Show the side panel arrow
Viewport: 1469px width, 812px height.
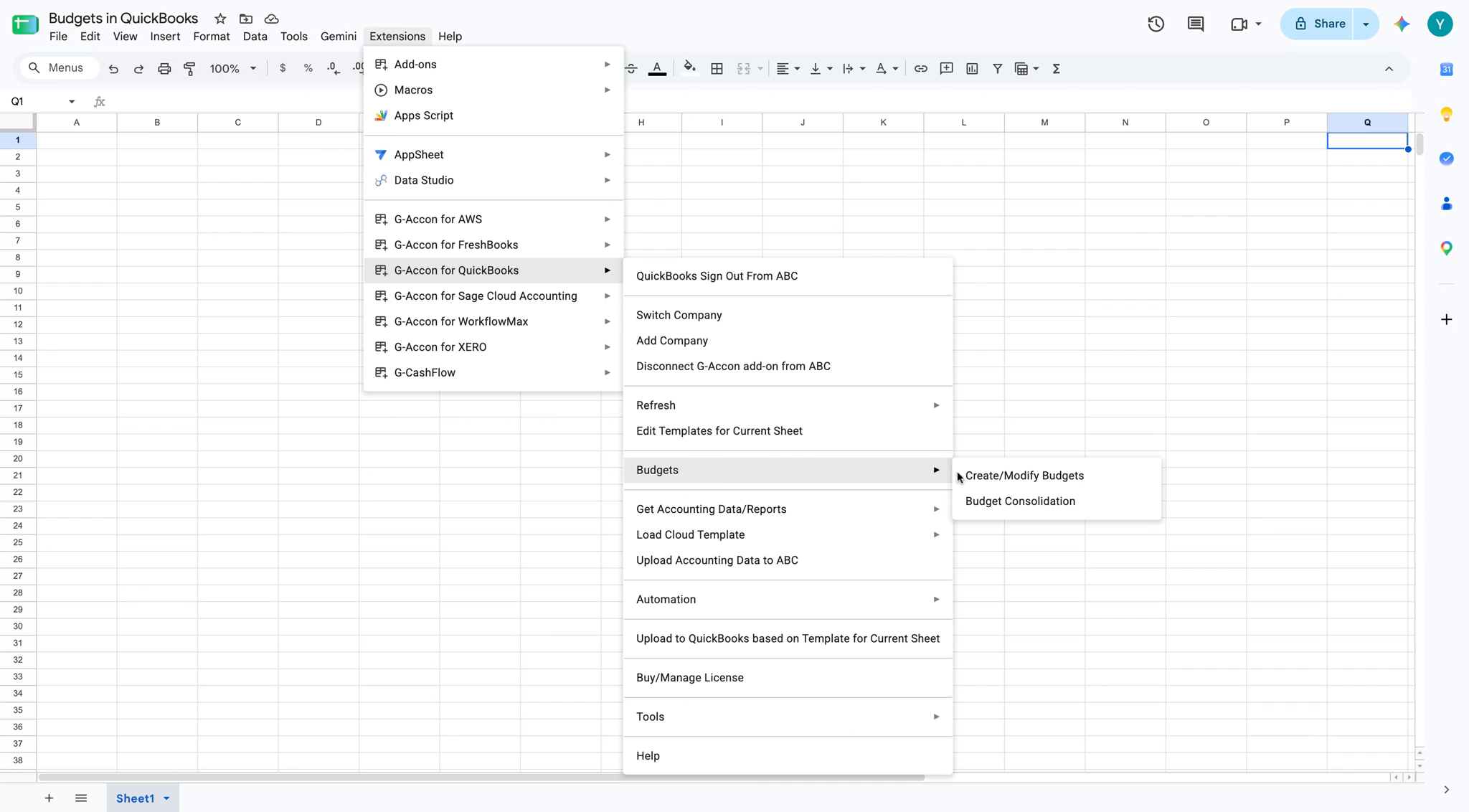click(1446, 790)
